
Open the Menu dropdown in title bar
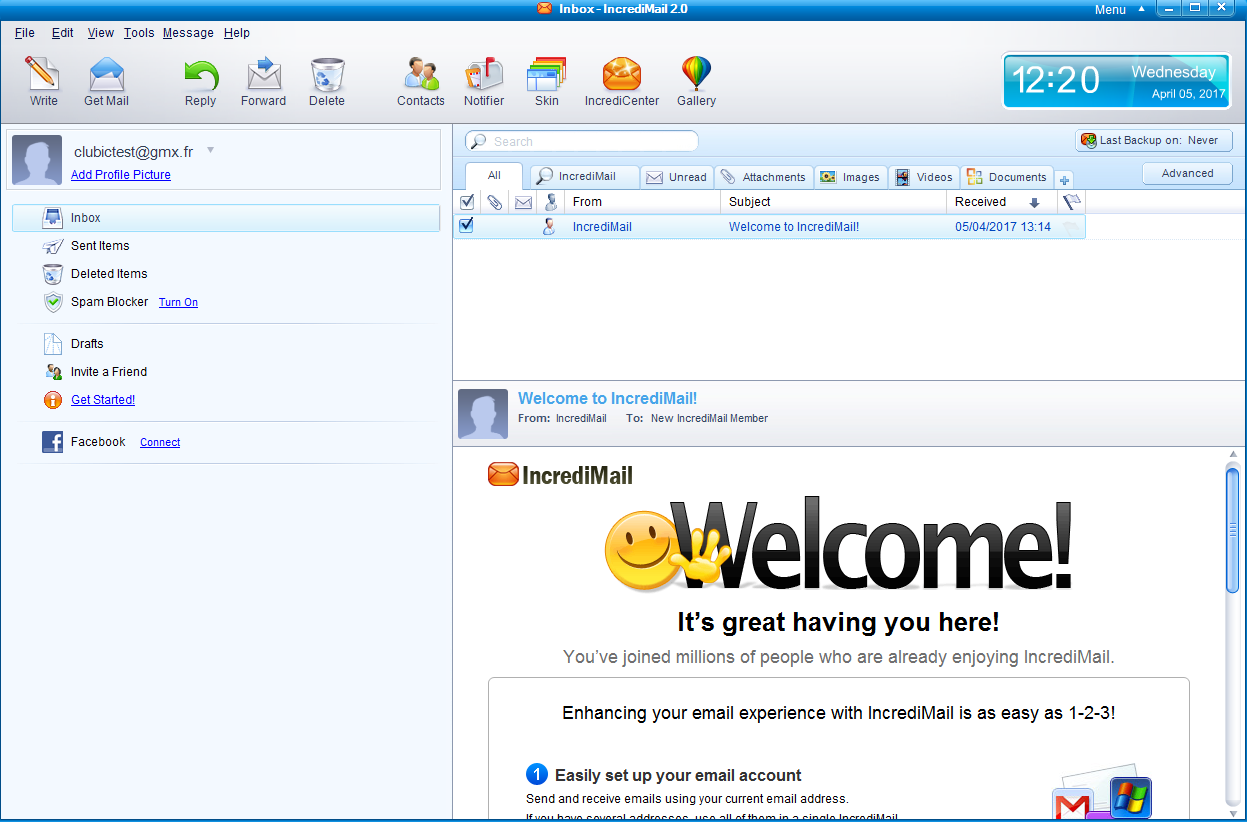1118,10
